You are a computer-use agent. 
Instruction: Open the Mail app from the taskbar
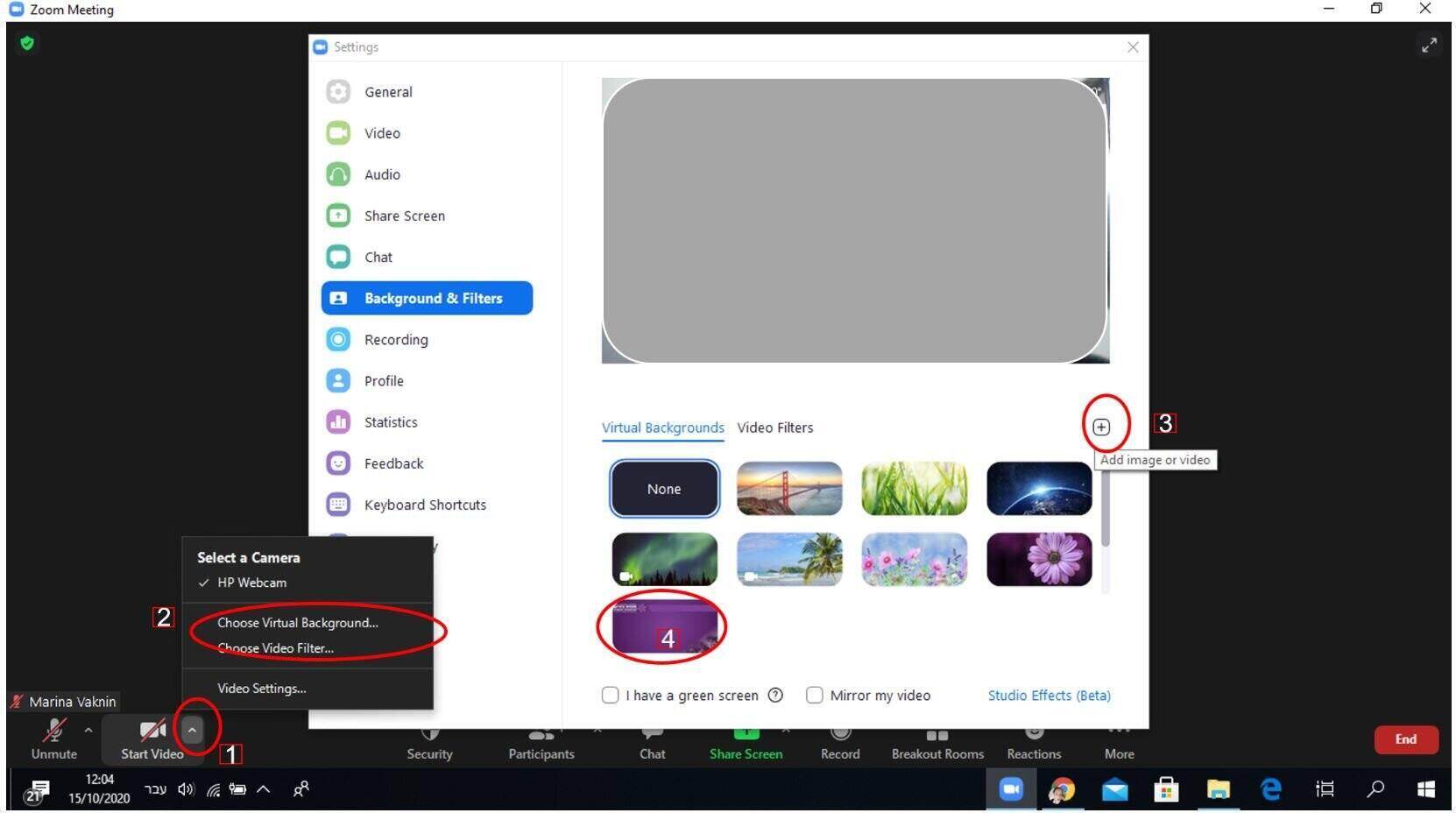point(1114,789)
